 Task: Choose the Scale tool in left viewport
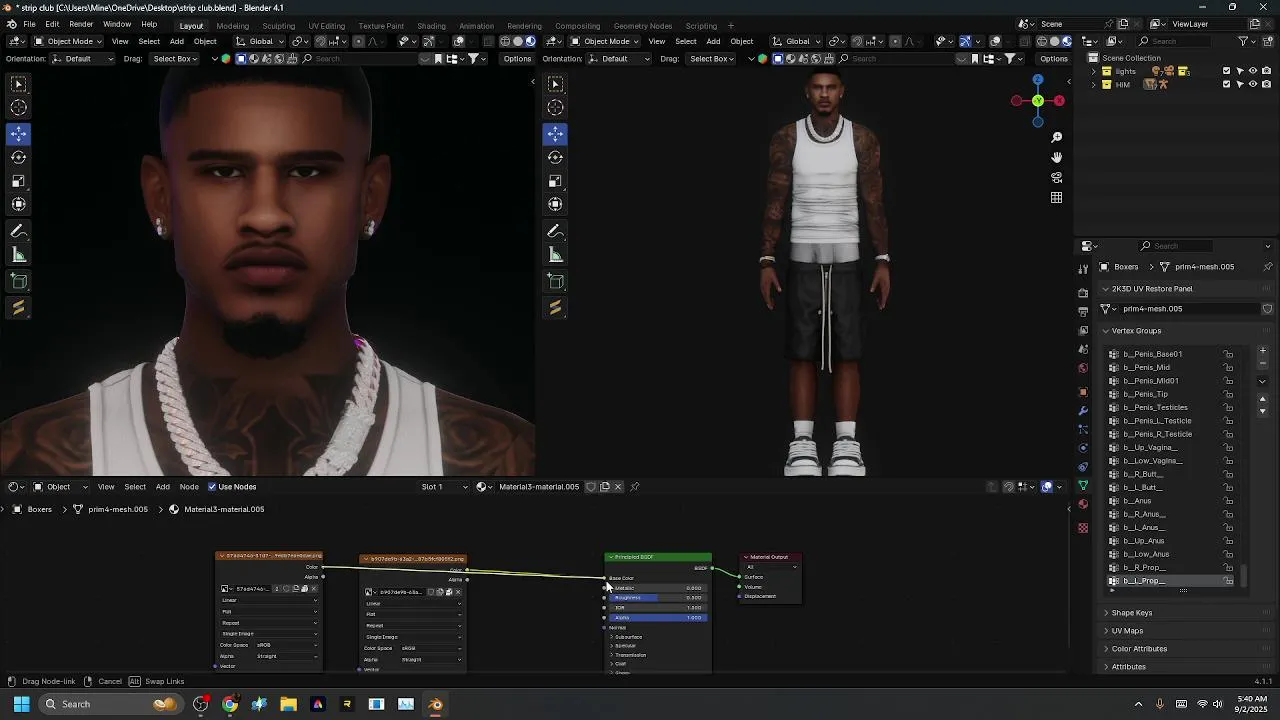[19, 181]
